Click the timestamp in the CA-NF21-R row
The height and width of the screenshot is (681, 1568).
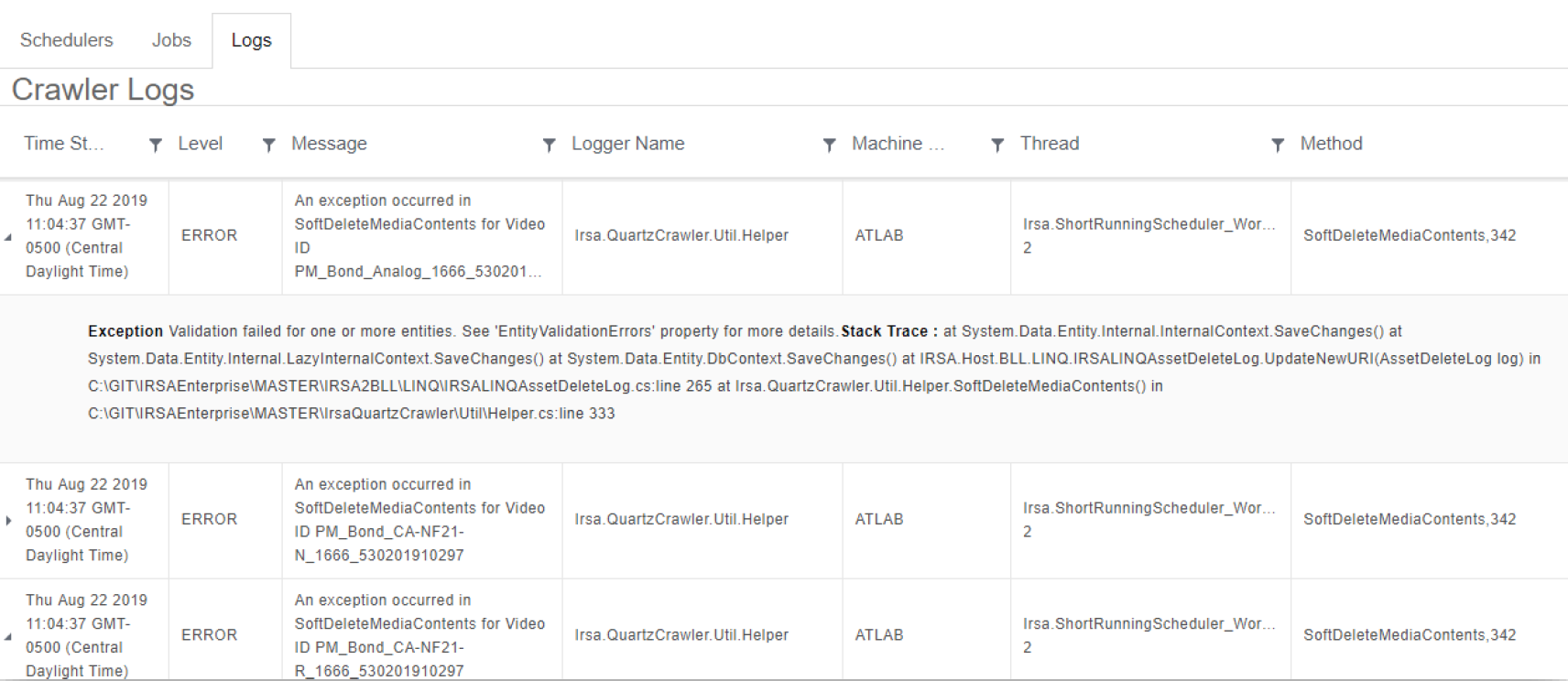pos(86,635)
